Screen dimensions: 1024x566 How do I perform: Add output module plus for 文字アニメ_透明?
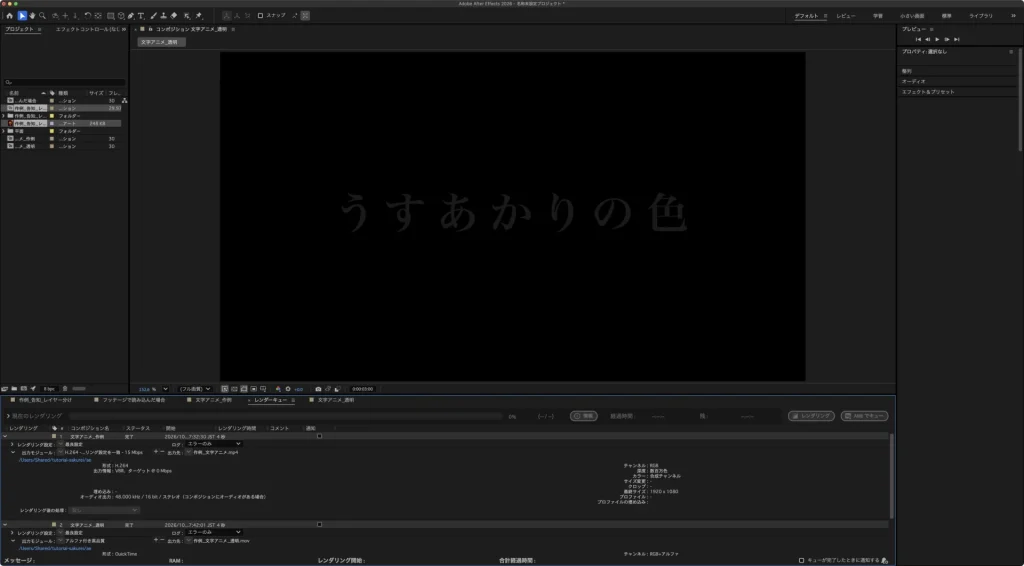155,541
